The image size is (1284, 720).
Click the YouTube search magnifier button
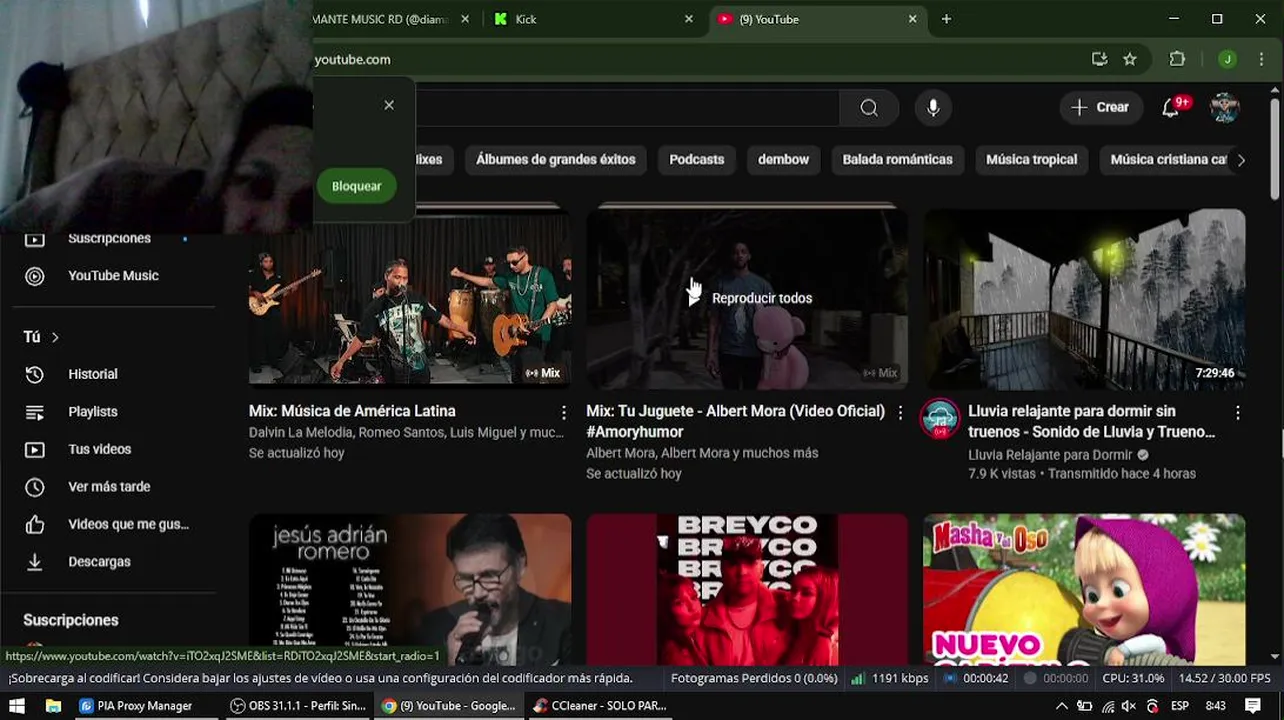click(869, 108)
